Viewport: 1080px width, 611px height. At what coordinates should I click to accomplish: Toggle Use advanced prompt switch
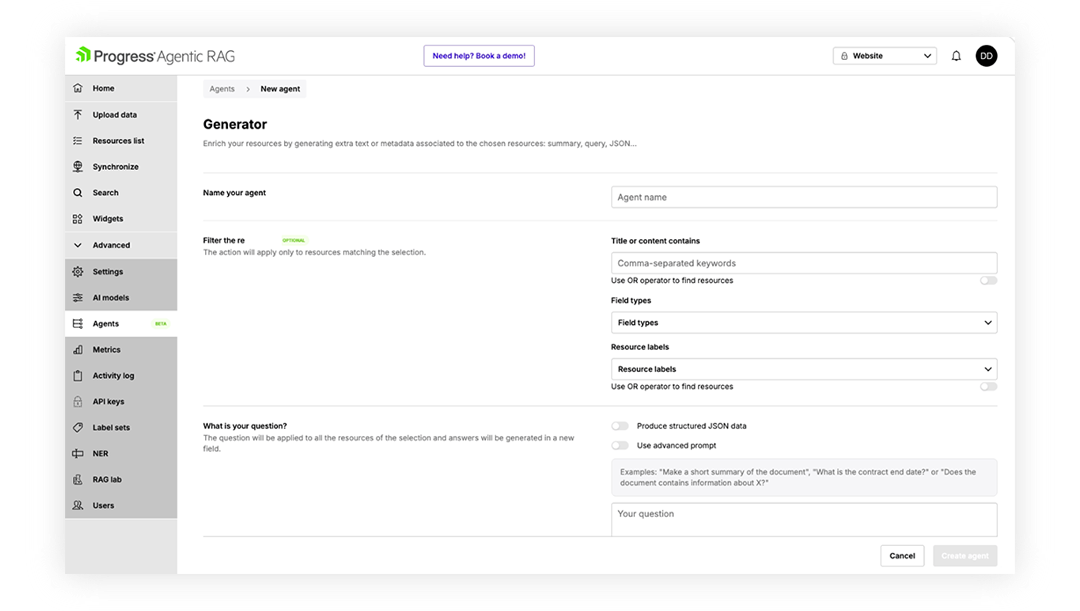620,446
